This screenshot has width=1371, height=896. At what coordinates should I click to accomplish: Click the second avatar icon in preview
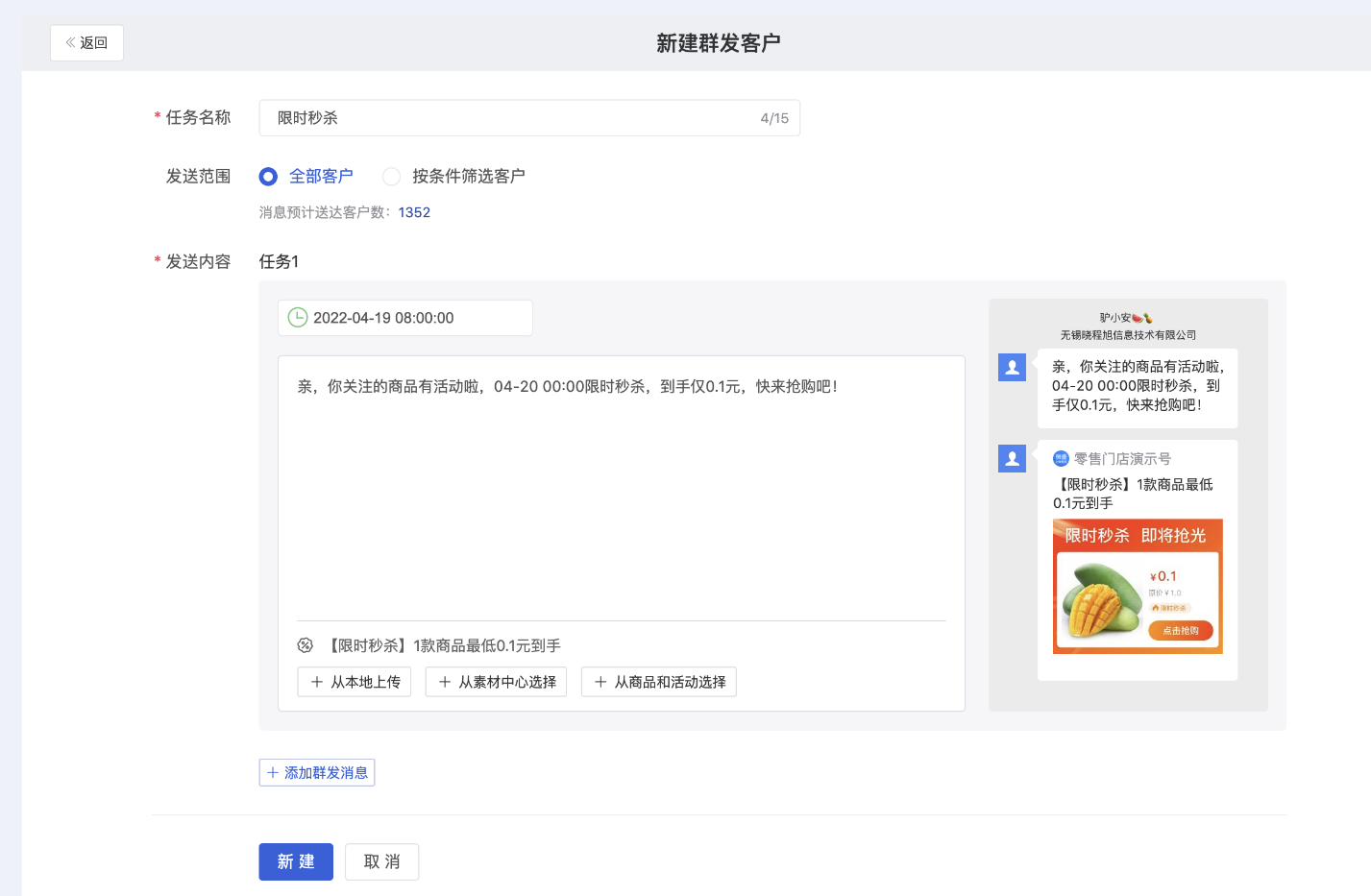click(x=1013, y=458)
